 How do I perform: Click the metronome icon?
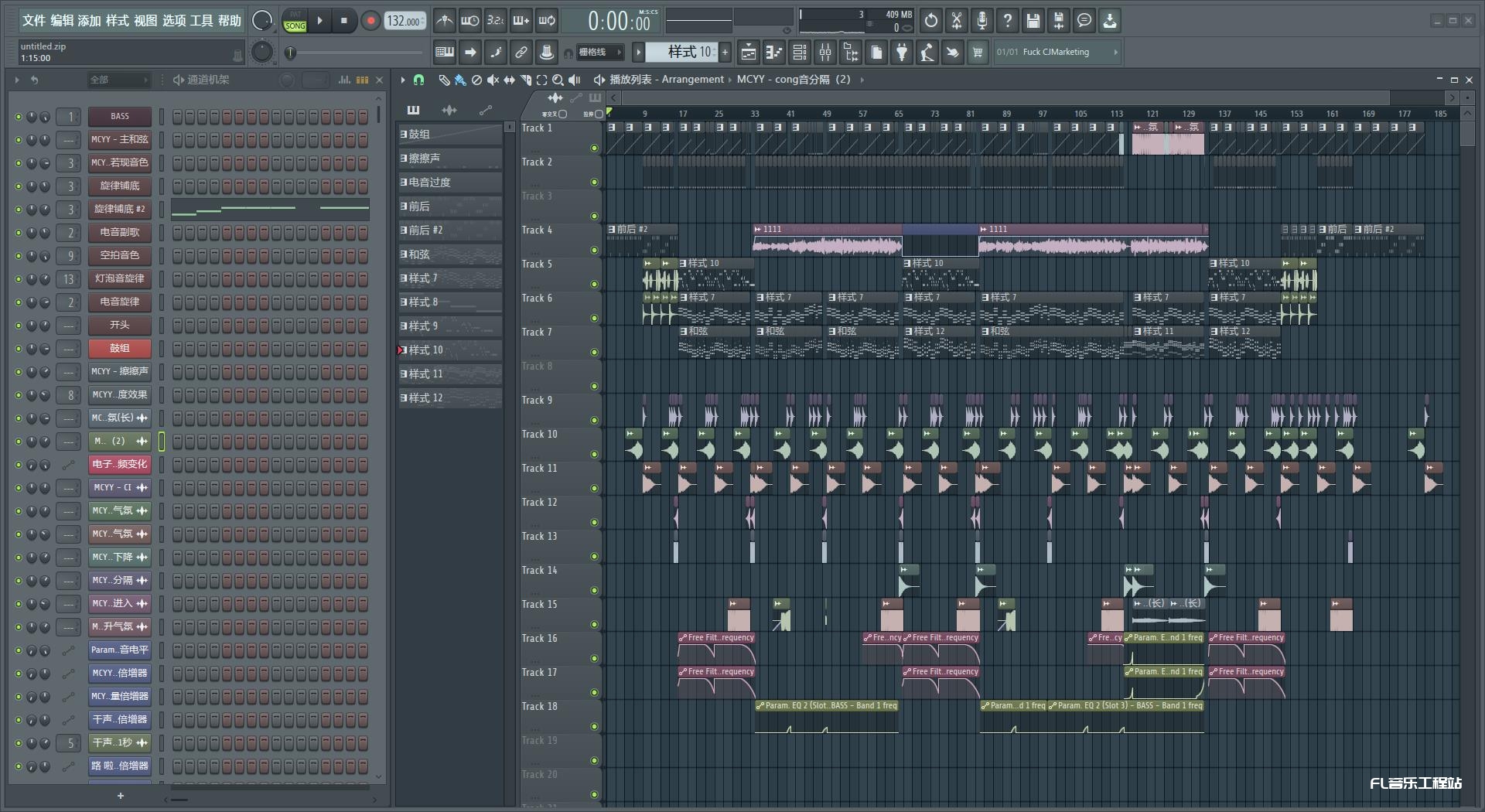pyautogui.click(x=444, y=21)
